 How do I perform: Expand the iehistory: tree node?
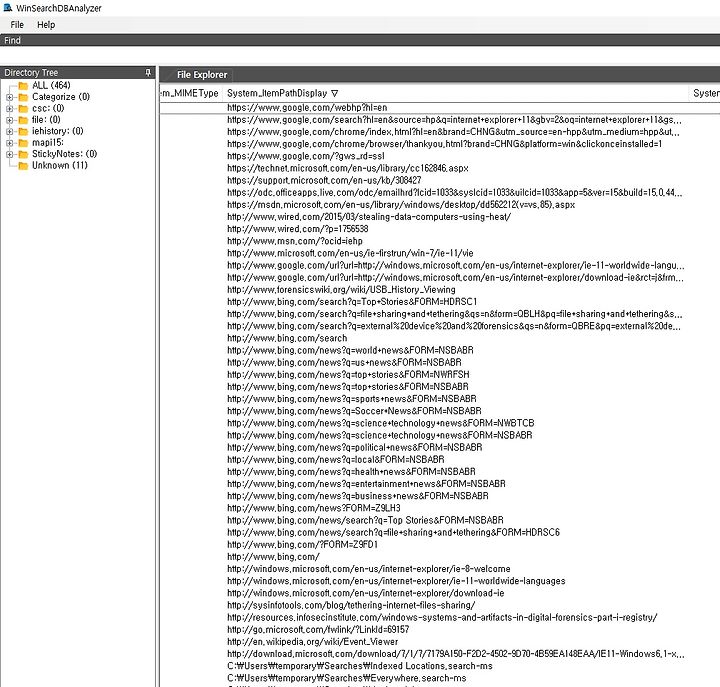9,132
